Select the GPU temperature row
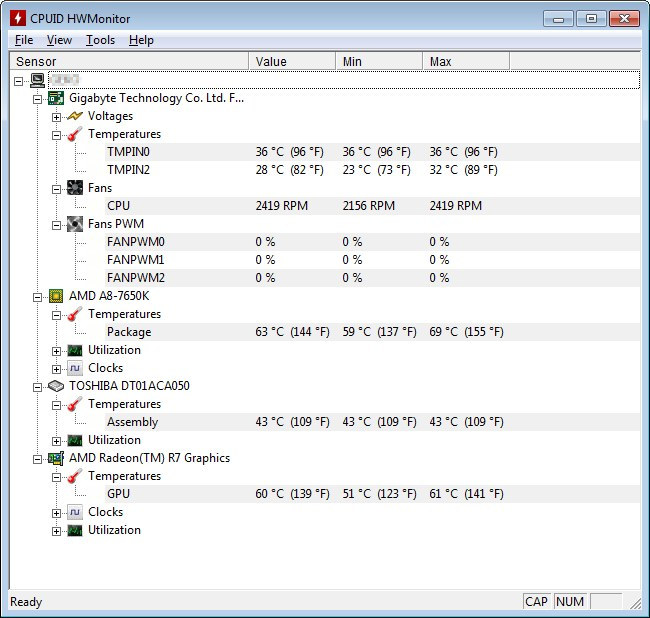This screenshot has height=618, width=650. (x=372, y=494)
